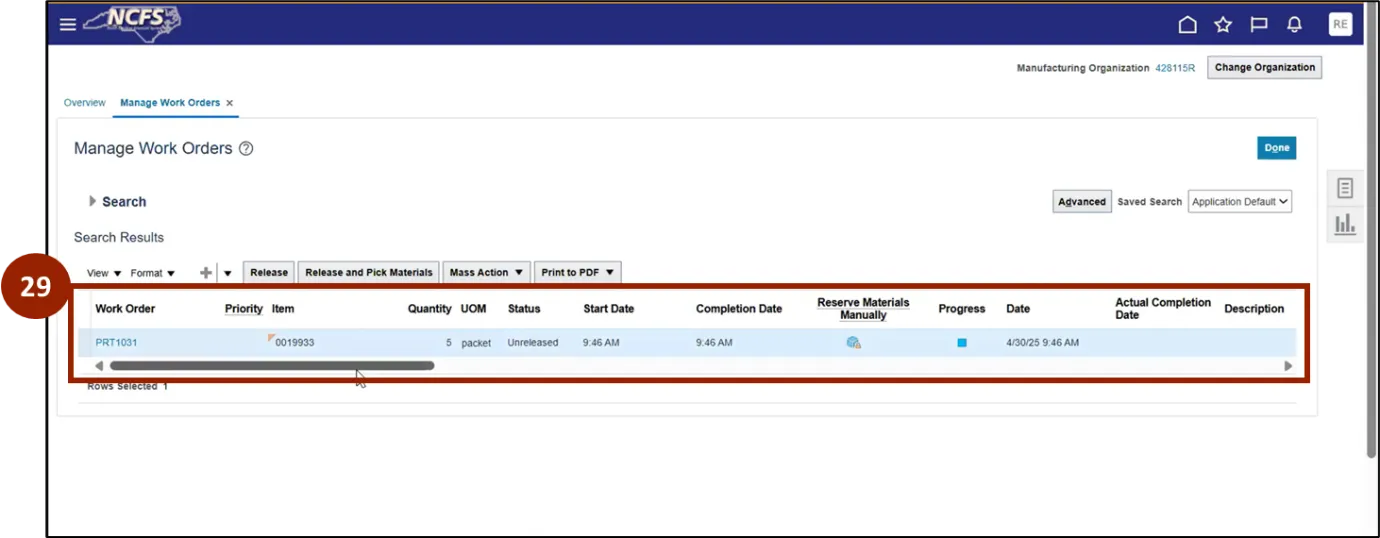The height and width of the screenshot is (538, 1380).
Task: Click the 428115R organization link
Action: coord(1175,68)
